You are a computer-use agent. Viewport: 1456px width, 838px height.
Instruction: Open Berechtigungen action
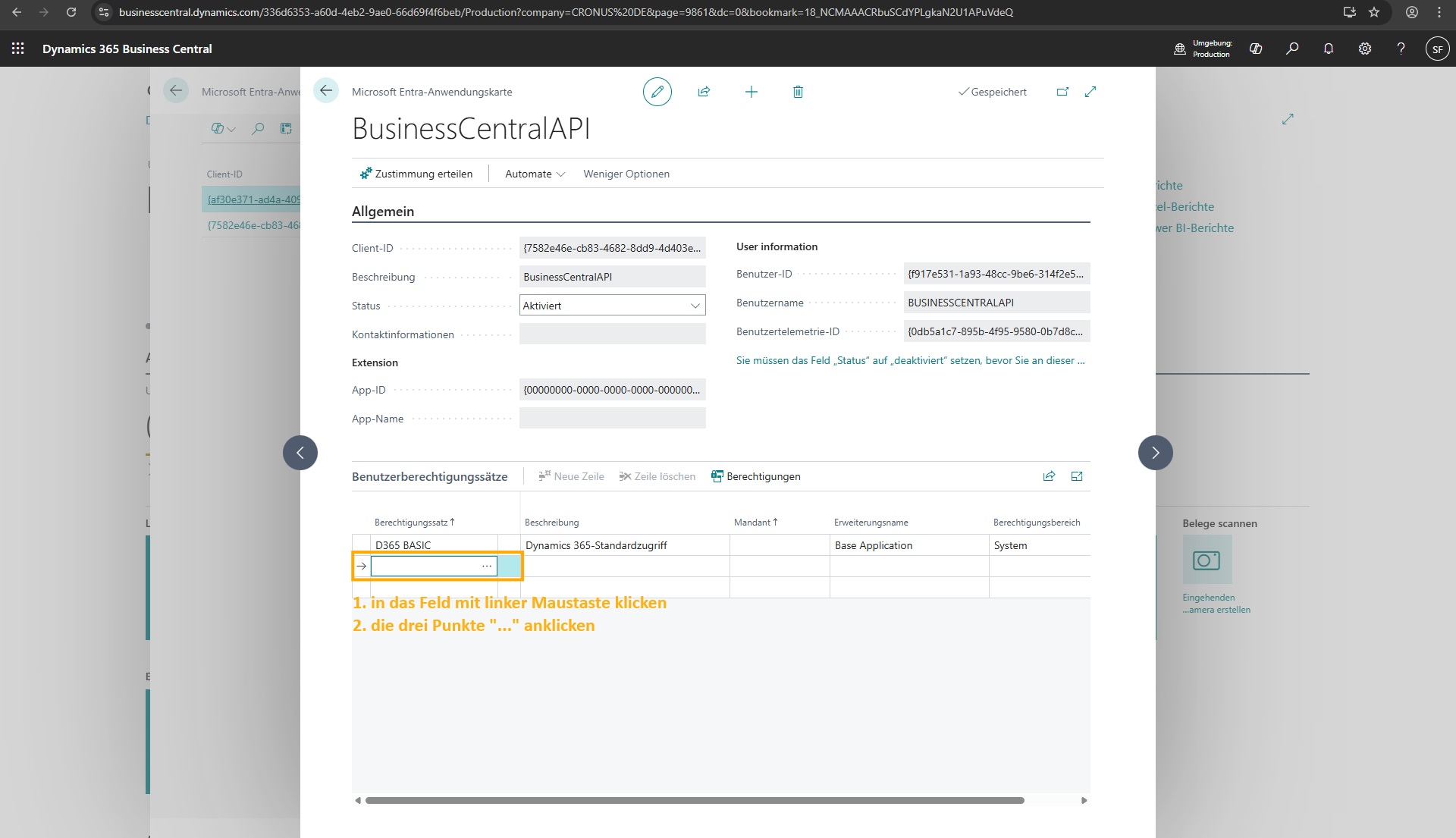tap(756, 476)
